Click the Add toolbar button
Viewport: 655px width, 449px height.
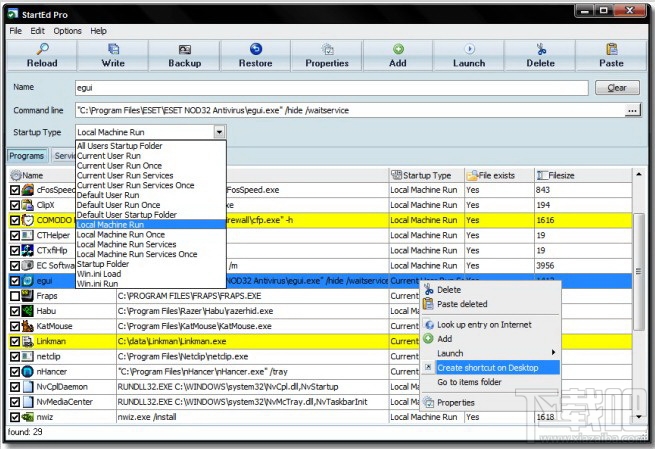click(398, 56)
